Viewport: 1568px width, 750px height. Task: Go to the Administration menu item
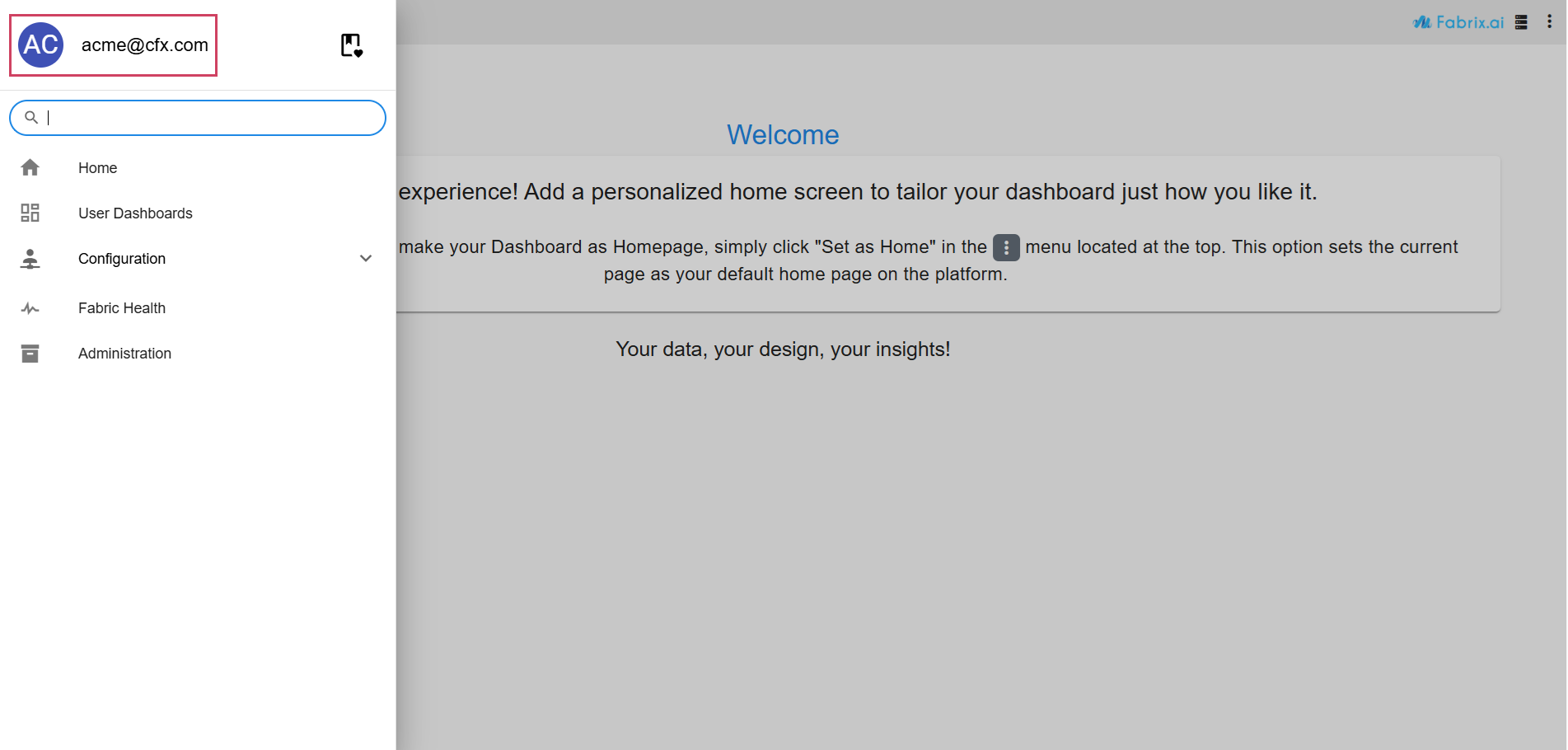point(124,354)
